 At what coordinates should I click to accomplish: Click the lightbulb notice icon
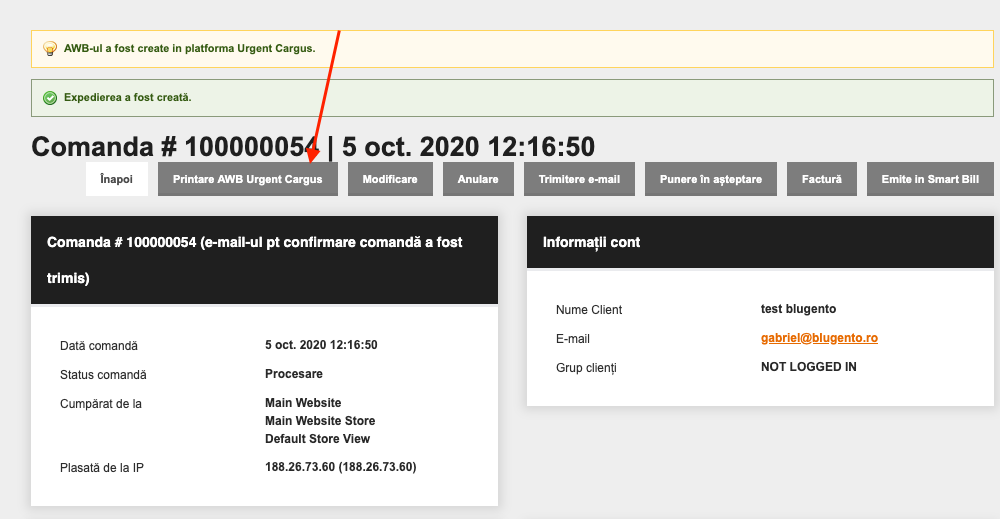coord(50,48)
